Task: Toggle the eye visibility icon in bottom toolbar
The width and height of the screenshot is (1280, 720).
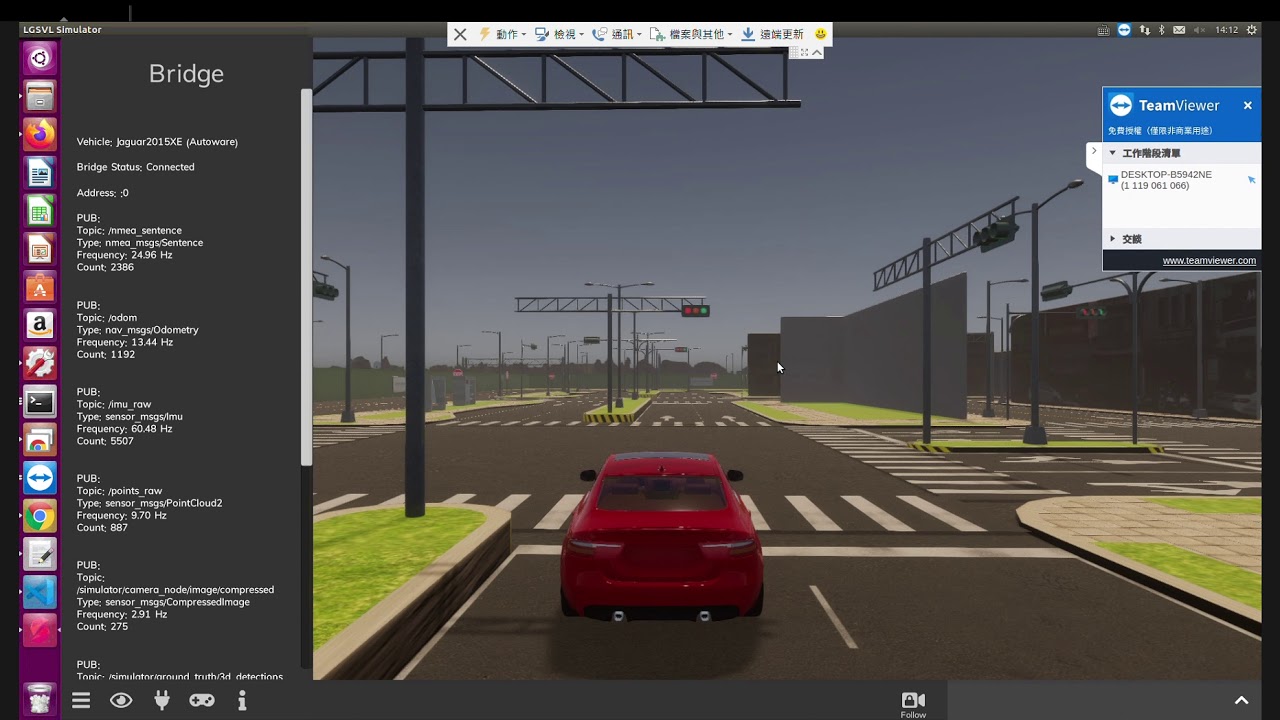Action: click(x=121, y=701)
